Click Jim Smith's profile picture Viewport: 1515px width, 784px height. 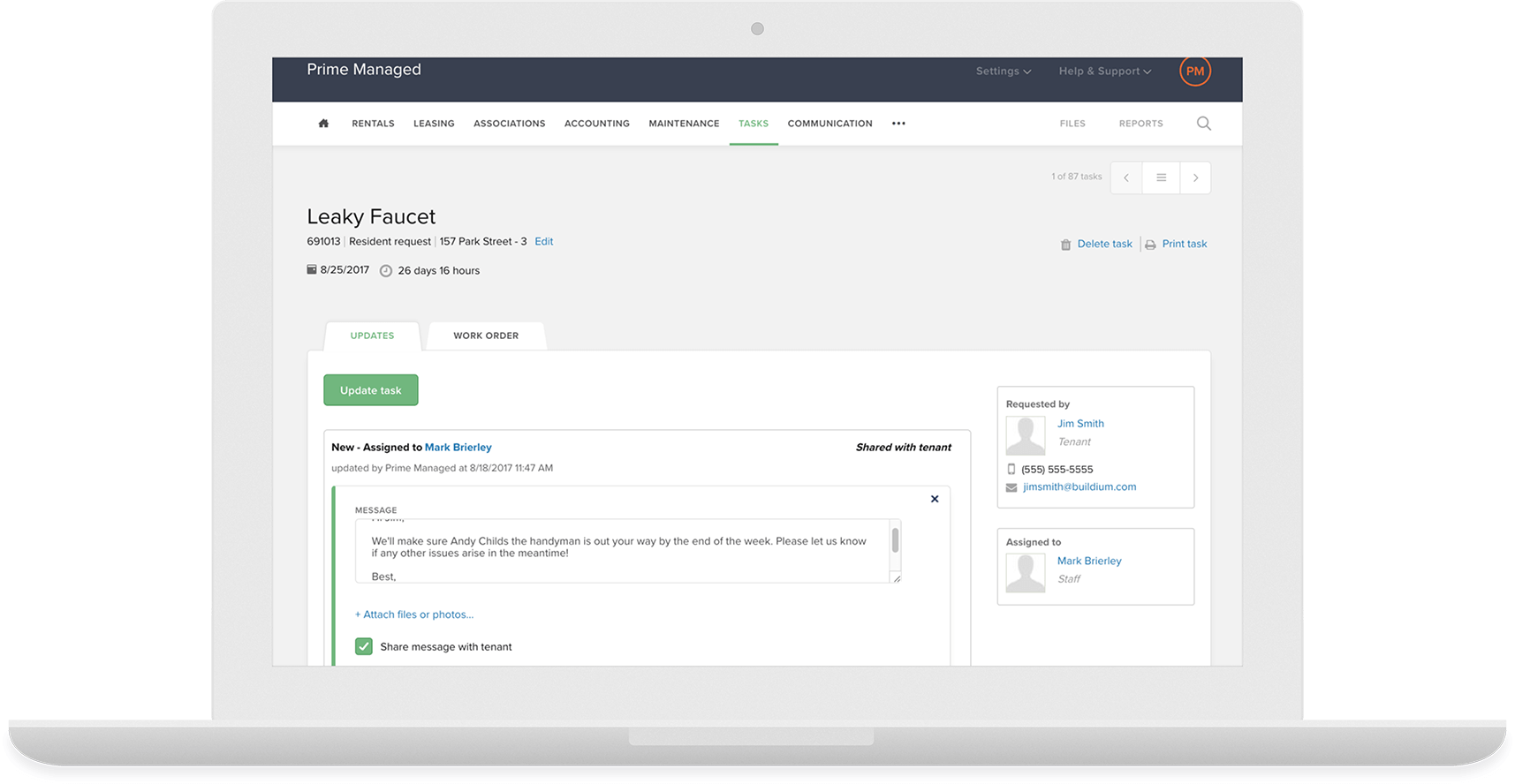pyautogui.click(x=1026, y=435)
